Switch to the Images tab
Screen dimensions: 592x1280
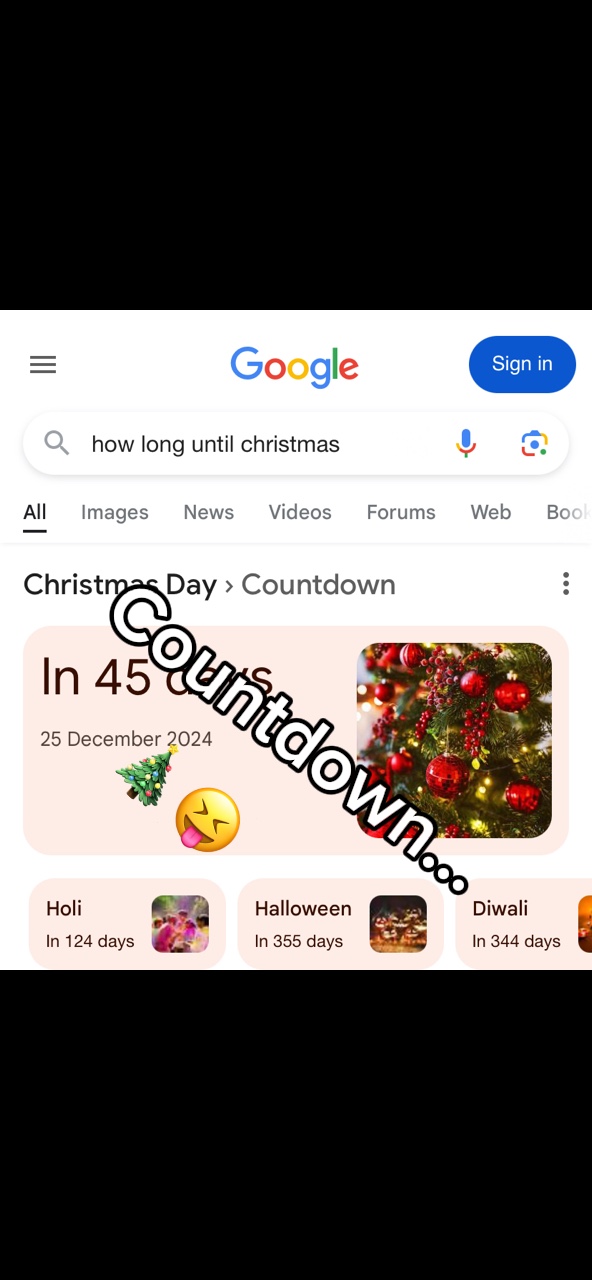click(114, 512)
